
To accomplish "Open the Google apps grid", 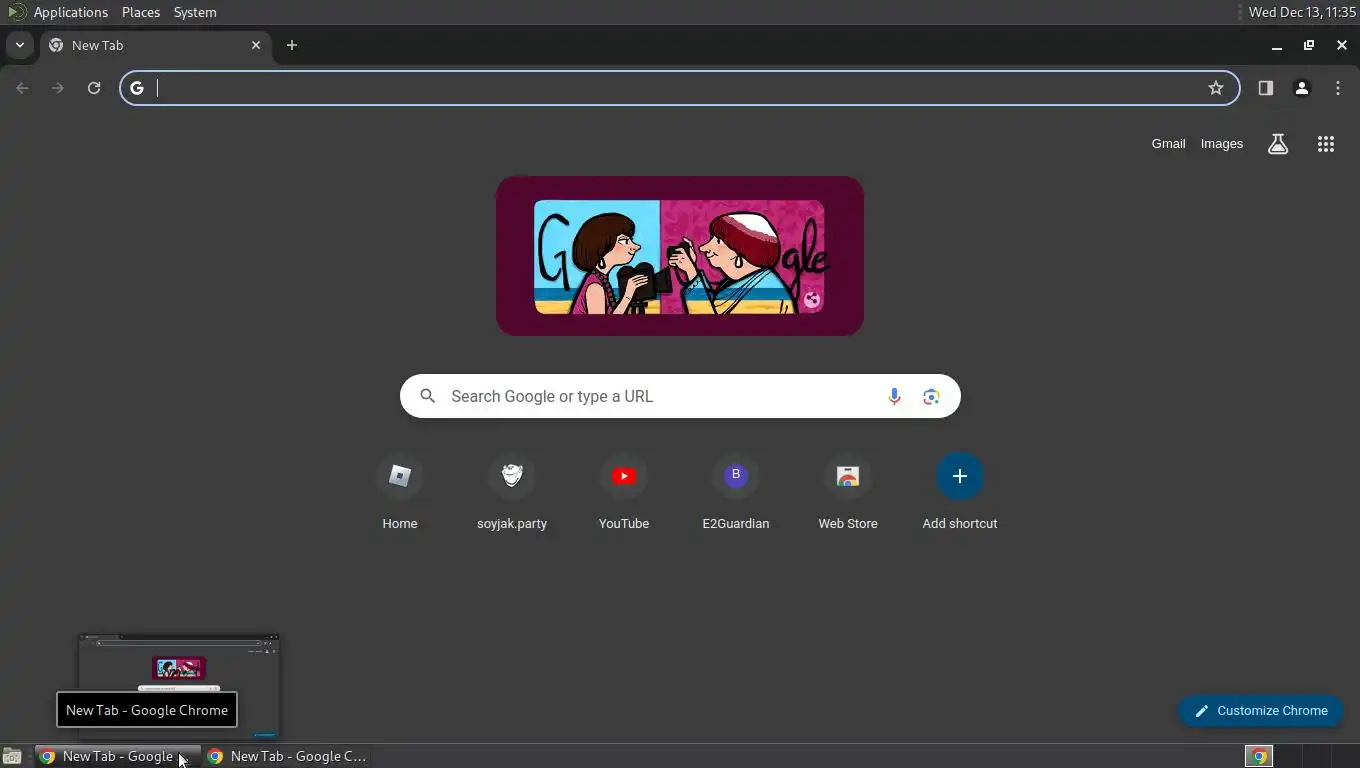I will coord(1326,144).
